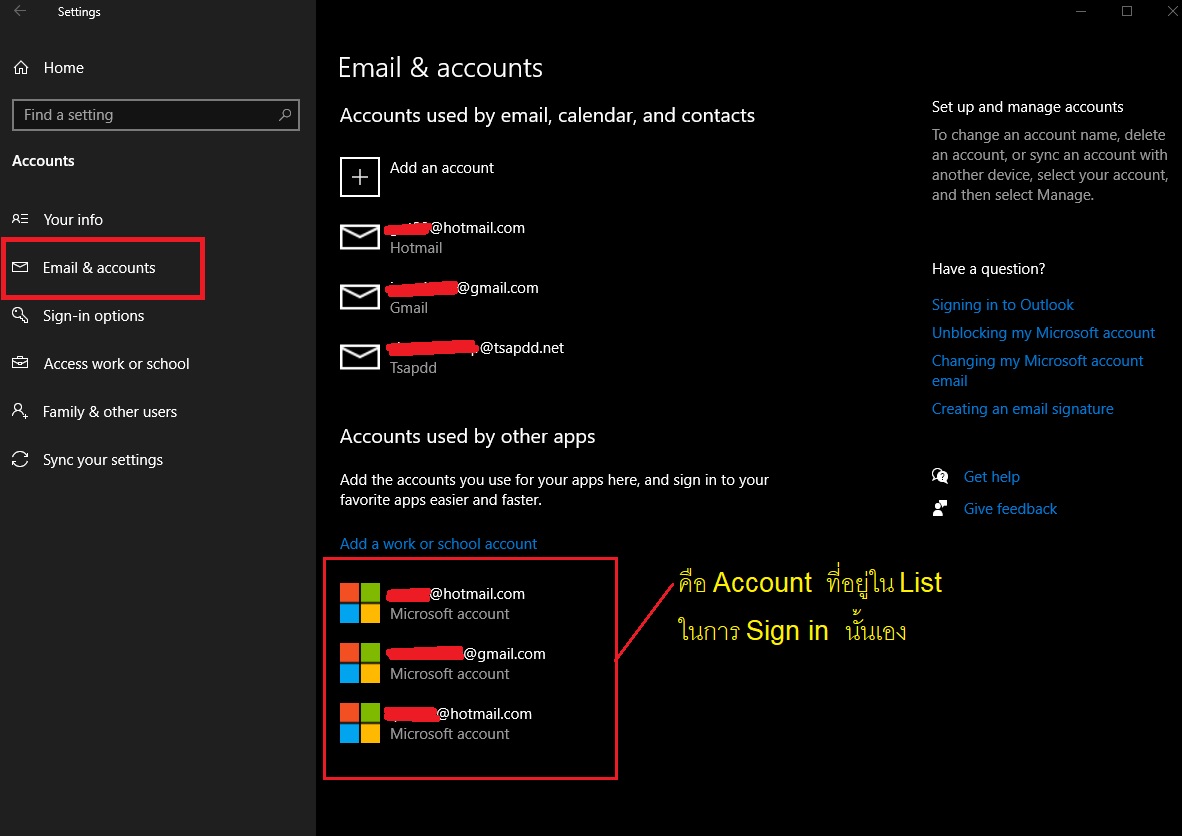The width and height of the screenshot is (1182, 836).
Task: Click the envelope icon of the Gmail account
Action: (360, 297)
